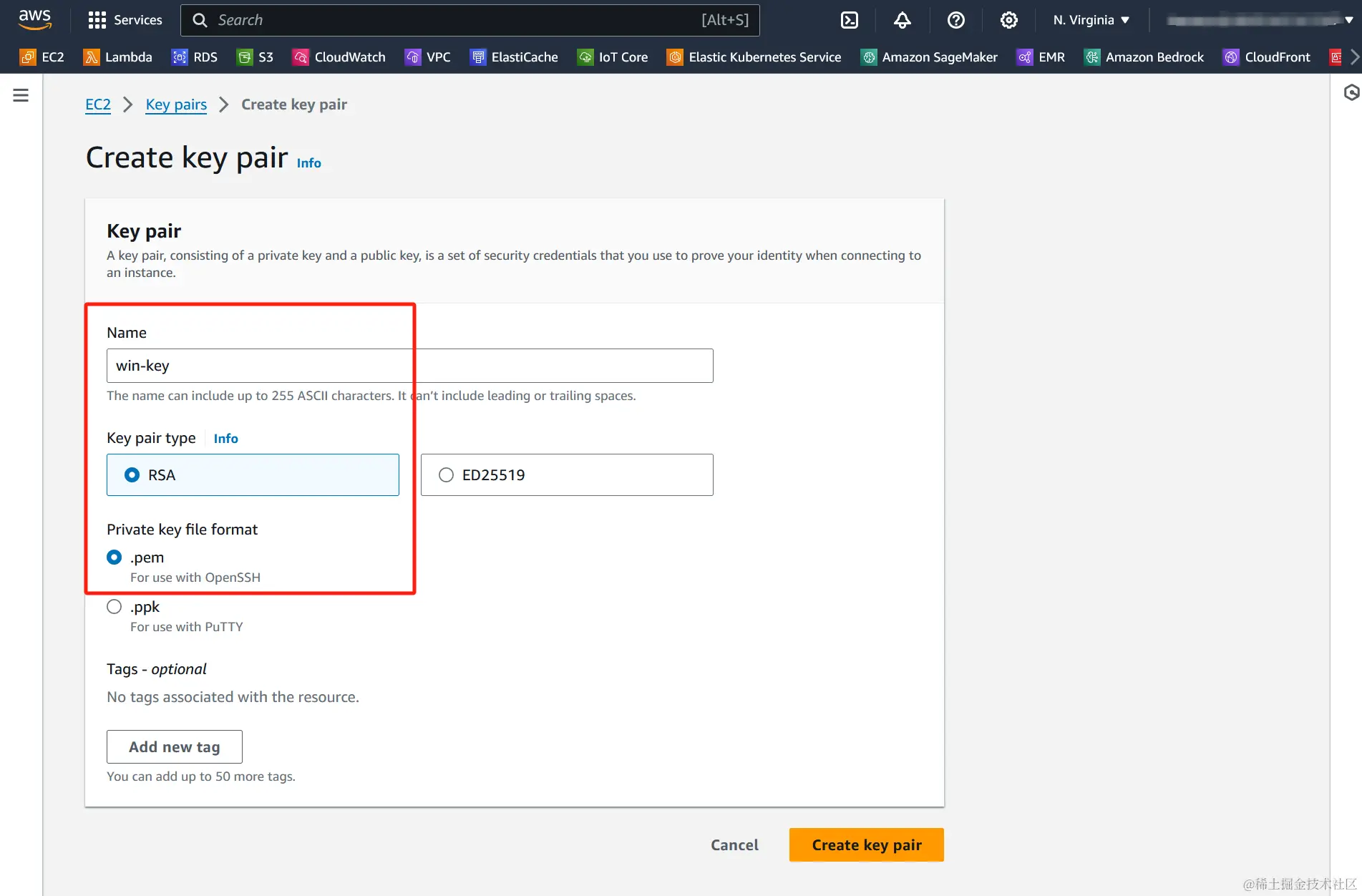Open the CloudWatch favorites bar item
1362x896 pixels.
339,57
